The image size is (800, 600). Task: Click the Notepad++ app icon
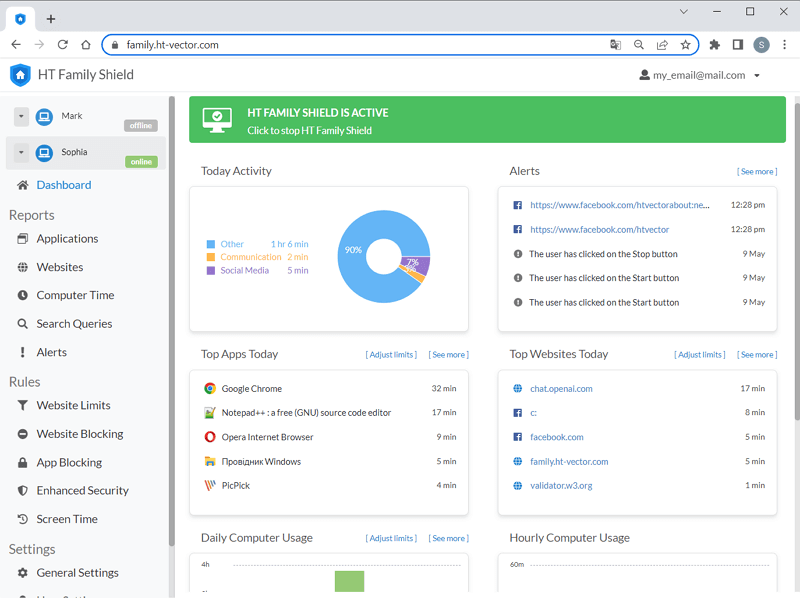tap(210, 413)
